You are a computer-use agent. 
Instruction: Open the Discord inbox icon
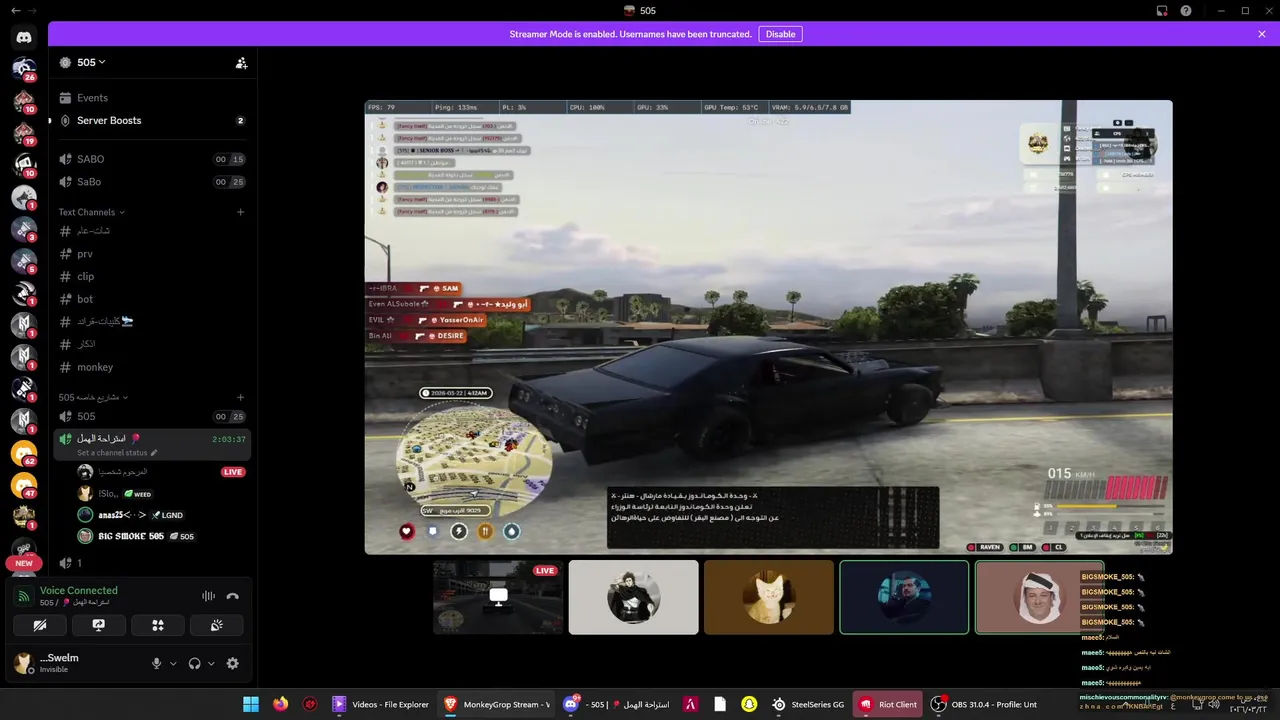coord(1162,10)
